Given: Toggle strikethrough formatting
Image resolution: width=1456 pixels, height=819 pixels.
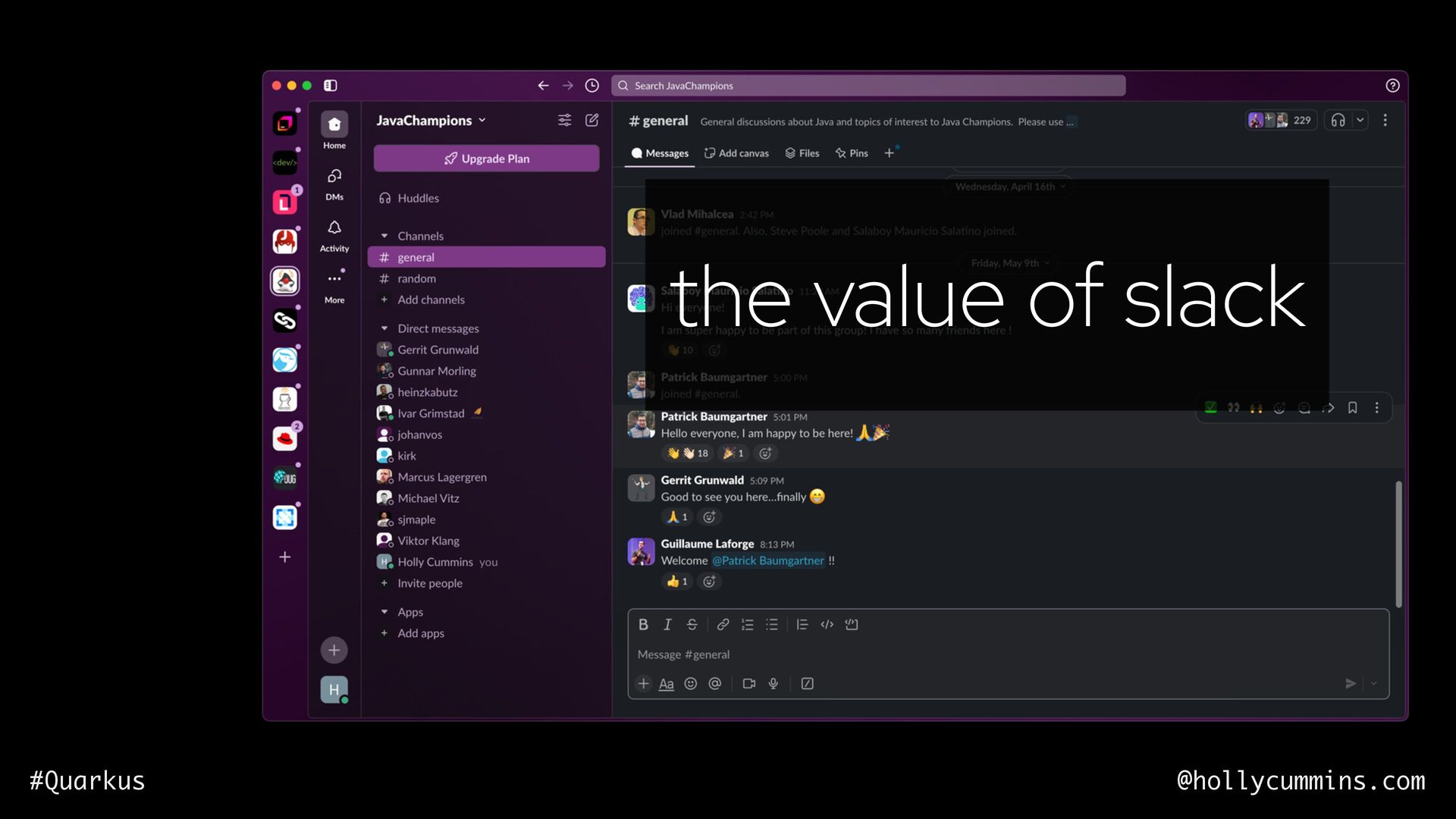Looking at the screenshot, I should (x=692, y=624).
